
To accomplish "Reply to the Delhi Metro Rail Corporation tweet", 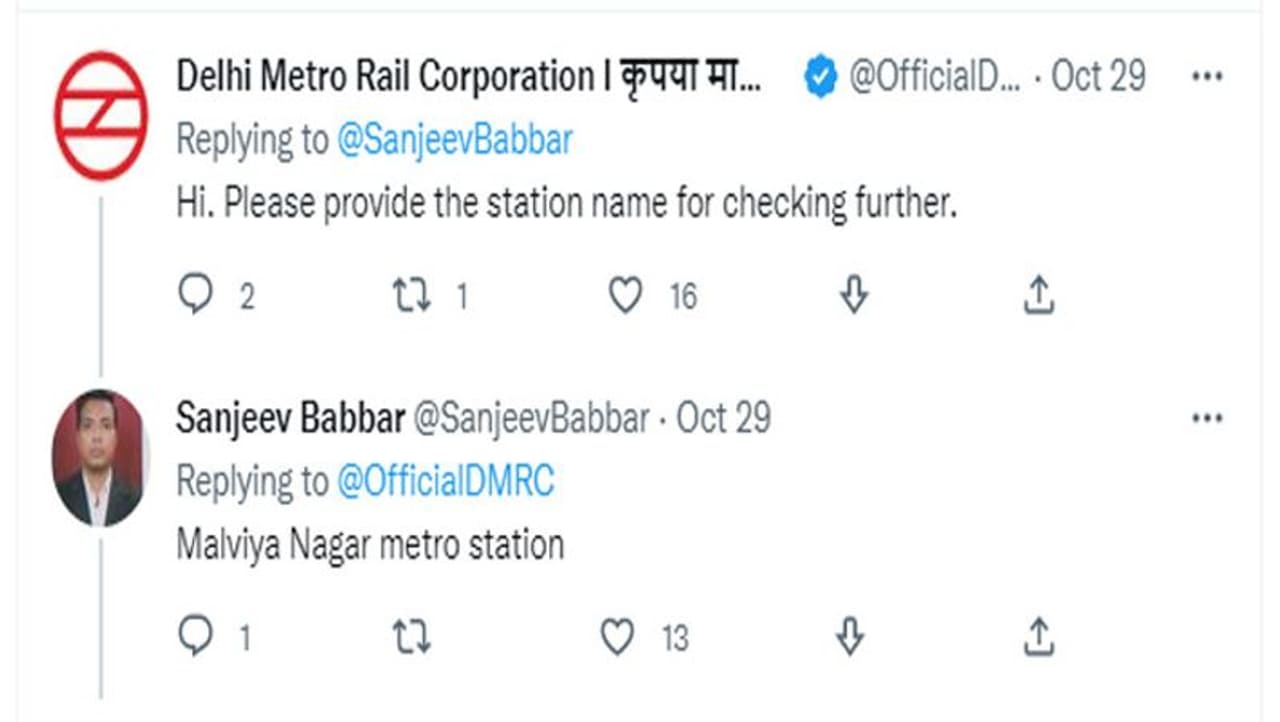I will click(196, 295).
